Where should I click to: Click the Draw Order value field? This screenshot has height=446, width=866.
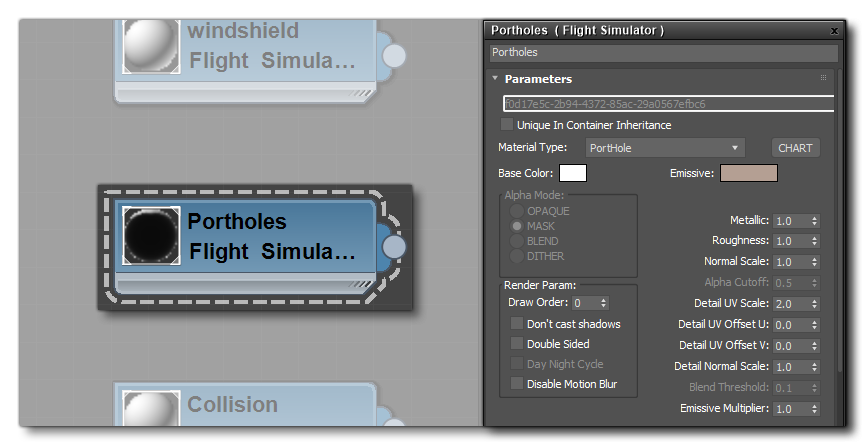tap(585, 303)
